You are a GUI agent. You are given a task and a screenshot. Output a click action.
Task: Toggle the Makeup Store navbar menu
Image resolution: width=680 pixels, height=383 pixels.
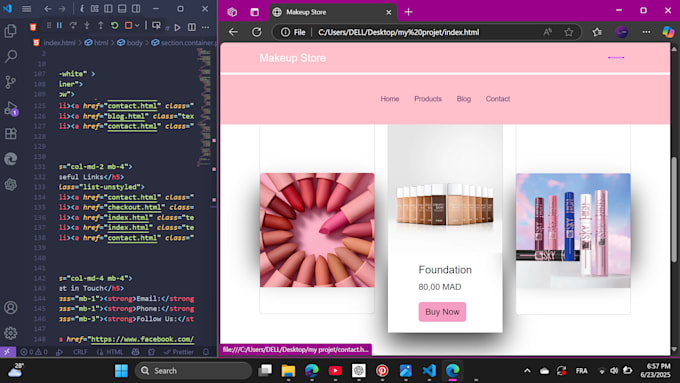click(616, 57)
